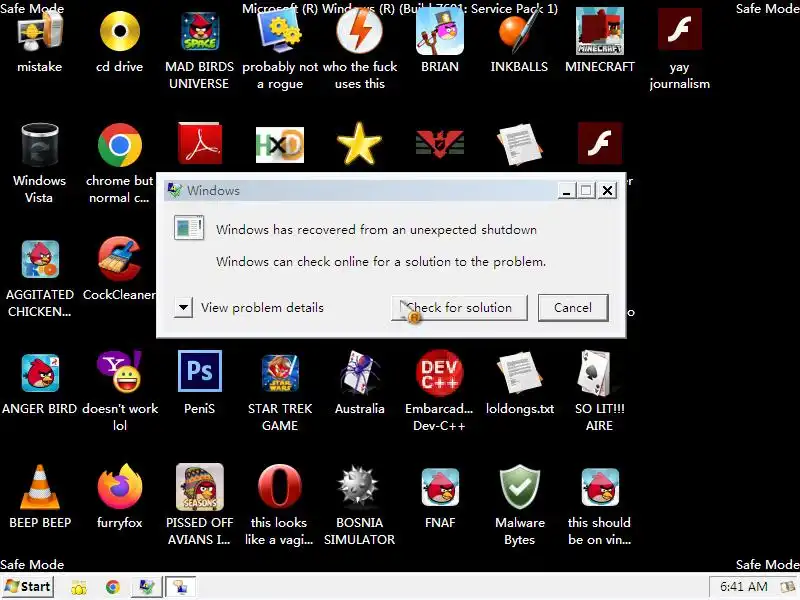Launch 'chrome but normal' Chrome icon
Screen dimensions: 800x600
pos(120,145)
